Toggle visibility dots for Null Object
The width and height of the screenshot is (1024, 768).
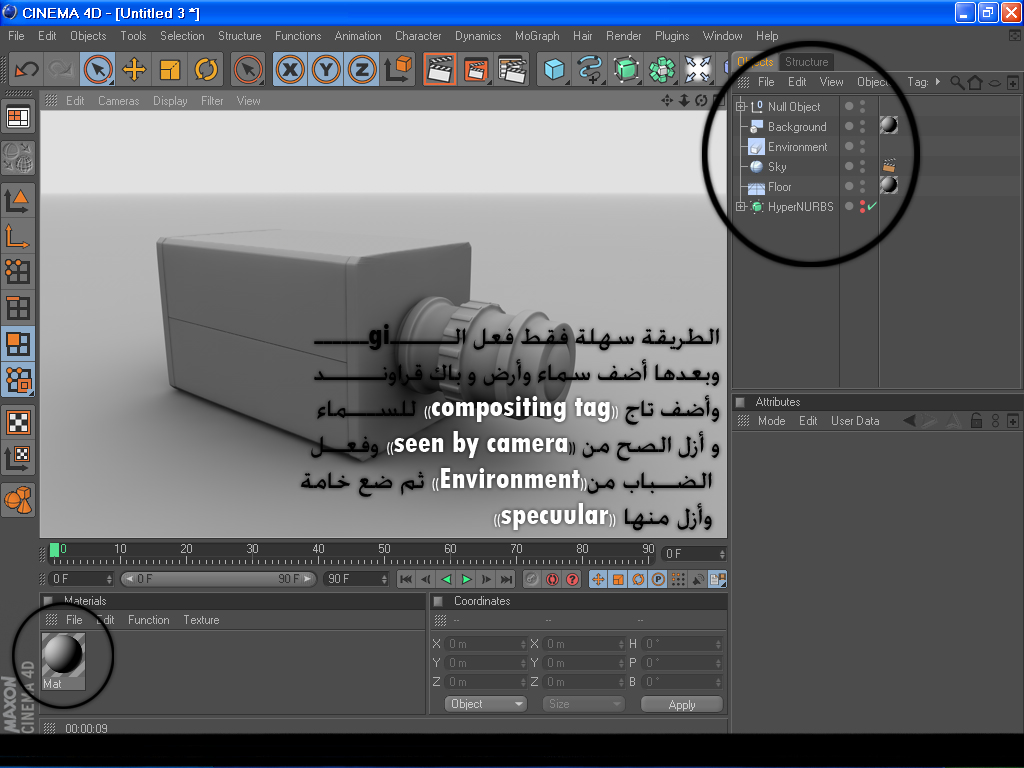(863, 106)
